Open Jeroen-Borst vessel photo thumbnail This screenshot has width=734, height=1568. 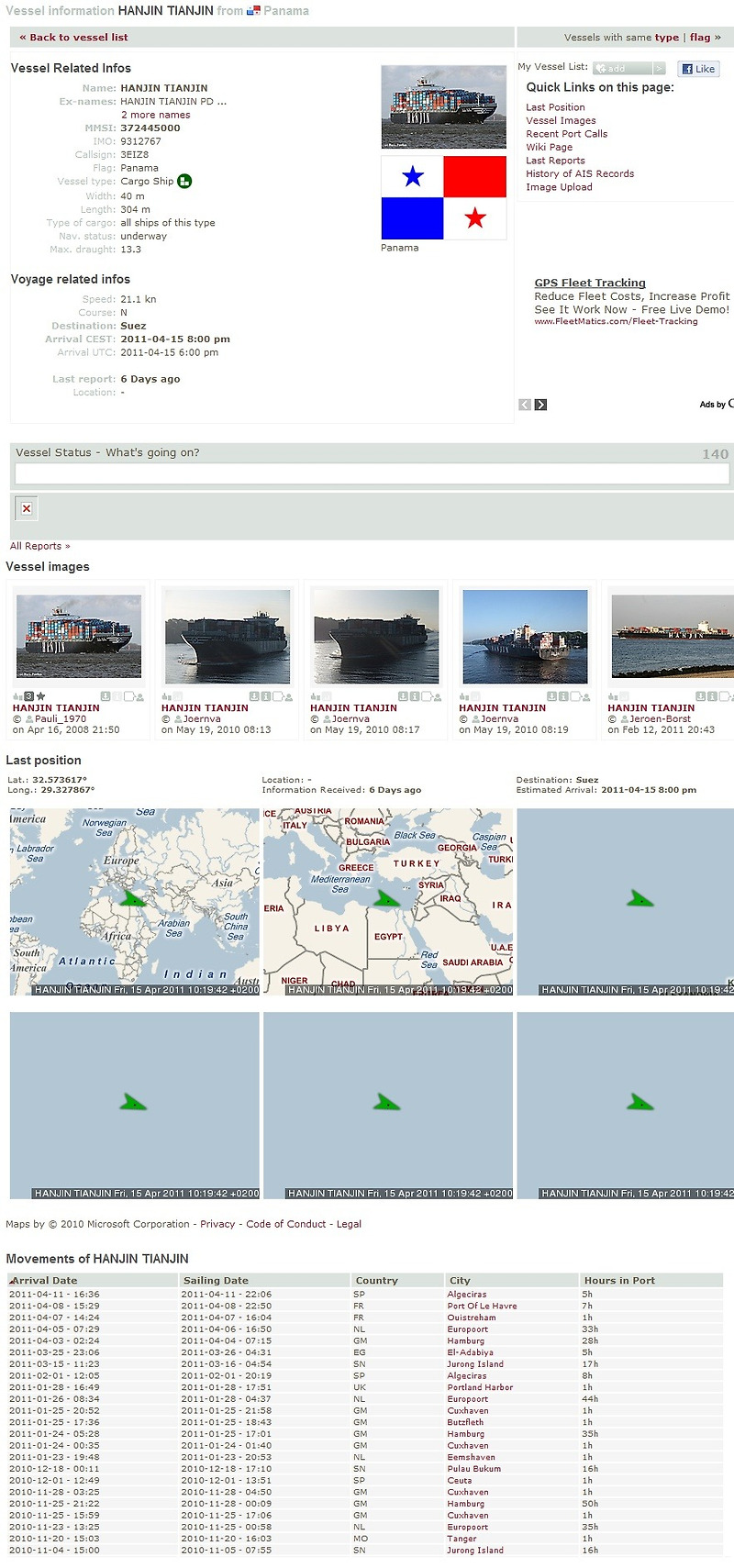(673, 636)
